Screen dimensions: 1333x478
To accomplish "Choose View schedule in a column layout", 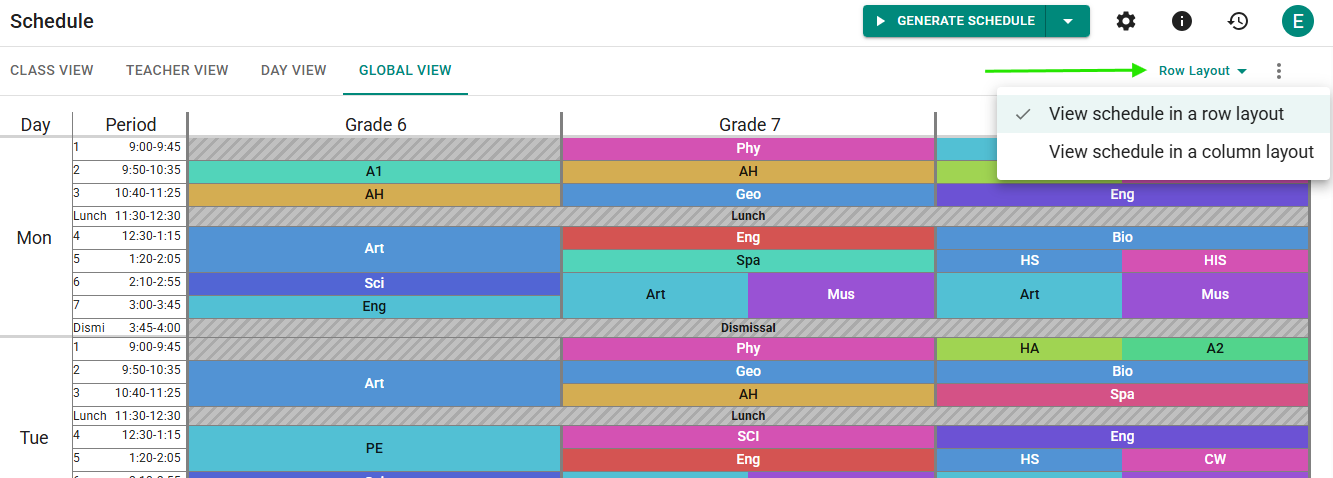I will (1163, 152).
